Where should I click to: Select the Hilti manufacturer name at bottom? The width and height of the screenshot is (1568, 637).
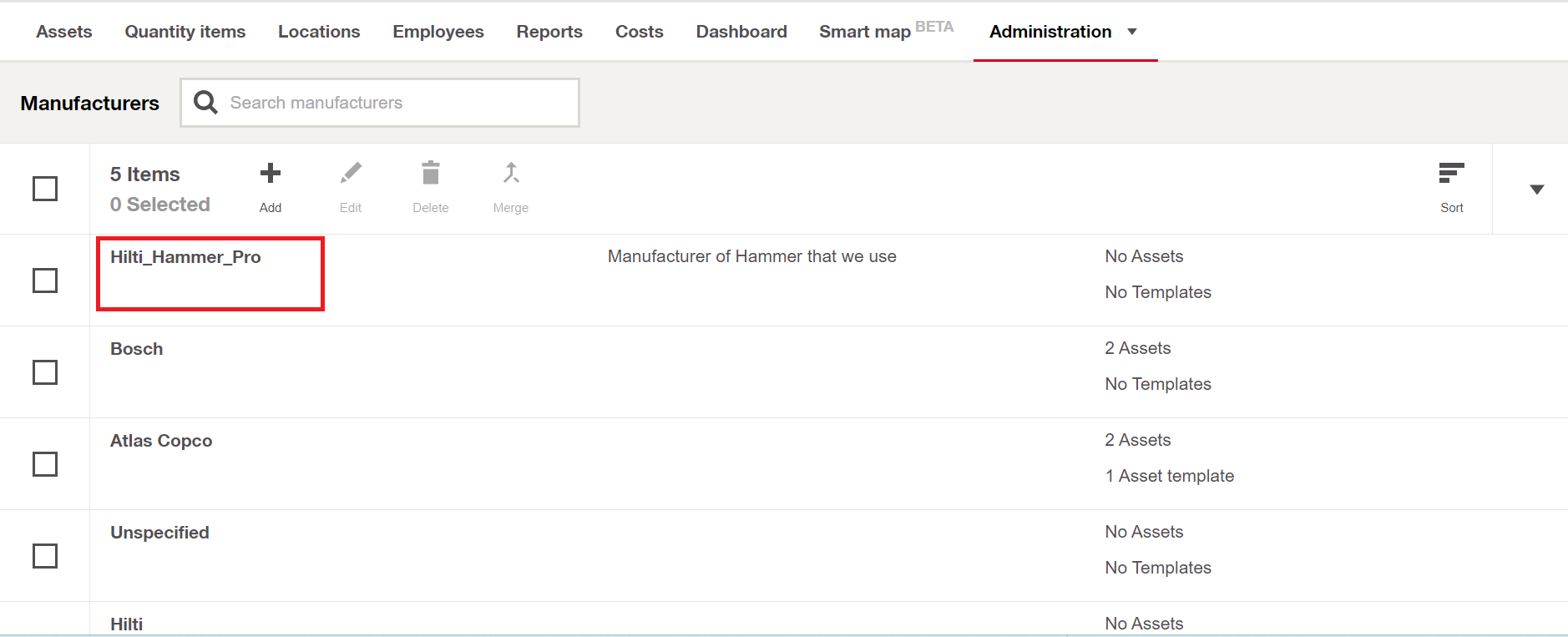127,624
